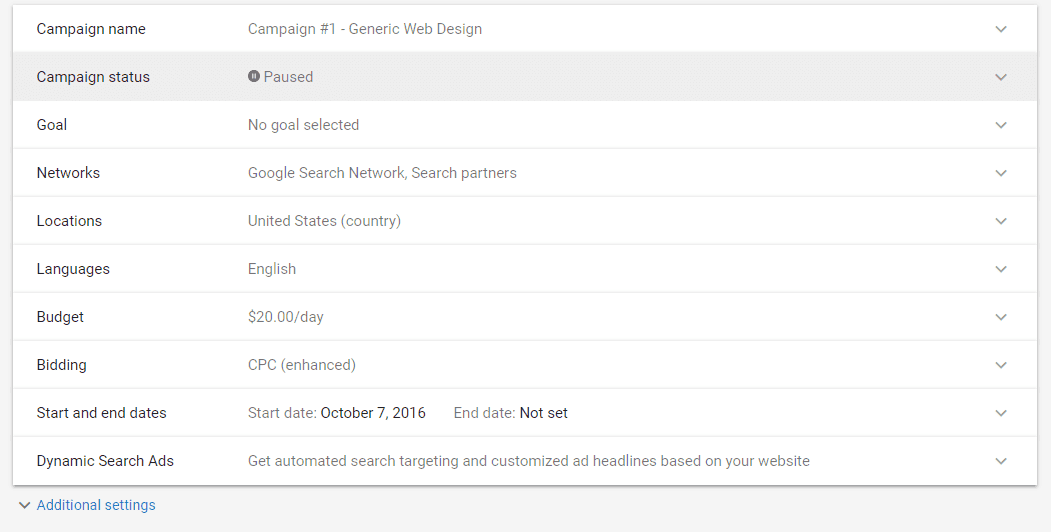The width and height of the screenshot is (1051, 532).
Task: Click the No goal selected text
Action: (303, 125)
